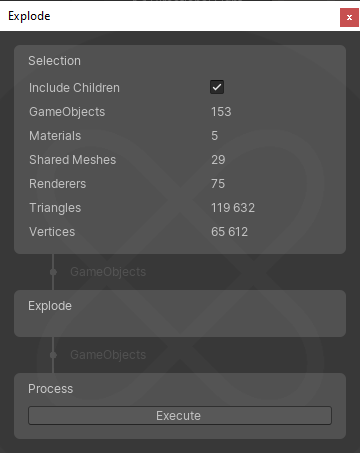
Task: Click the Materials row label
Action: tap(55, 136)
